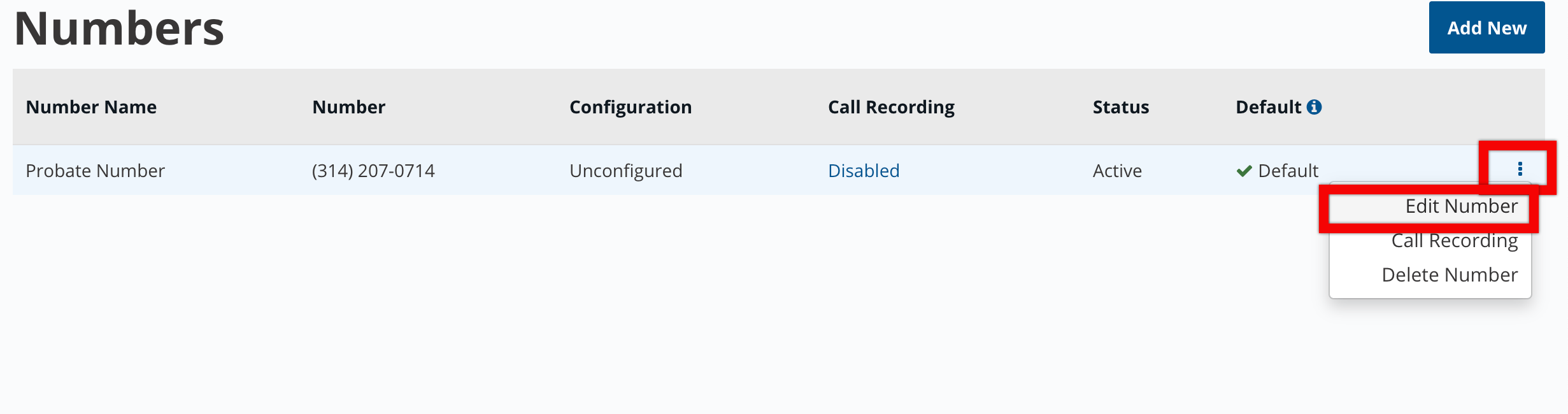Click the Default label in the row

click(1288, 171)
